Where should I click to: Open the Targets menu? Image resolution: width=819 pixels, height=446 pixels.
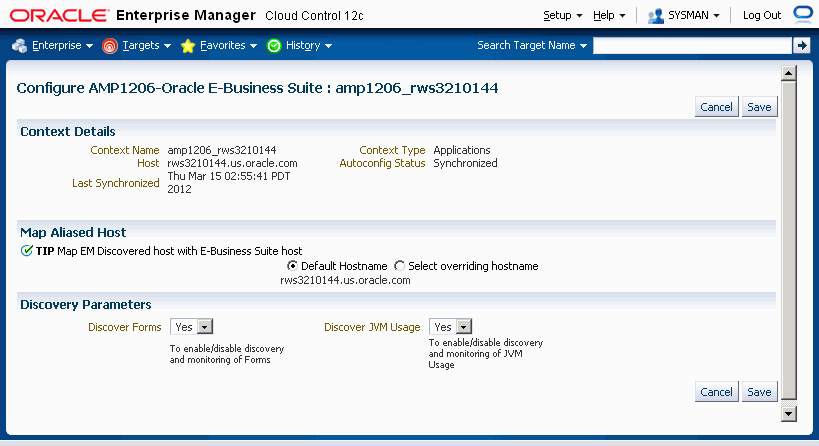(146, 45)
